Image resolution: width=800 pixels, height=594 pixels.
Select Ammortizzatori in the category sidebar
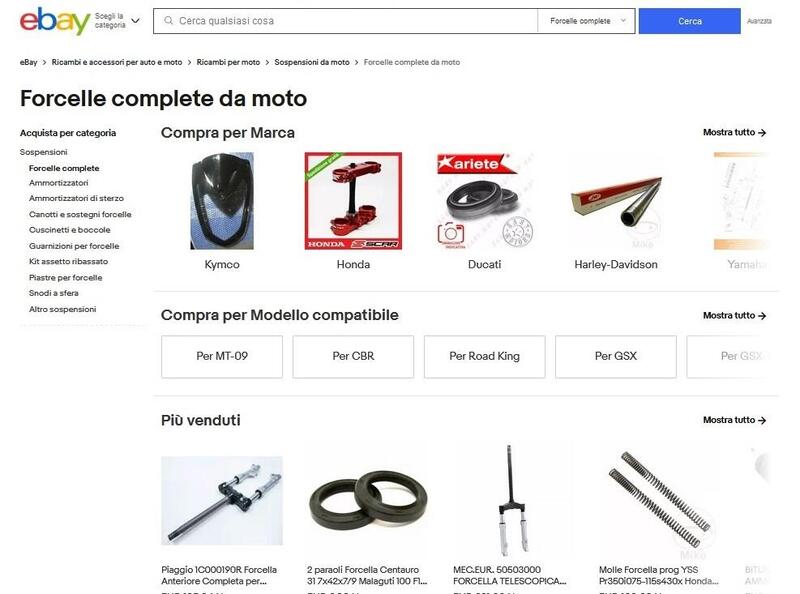[59, 183]
